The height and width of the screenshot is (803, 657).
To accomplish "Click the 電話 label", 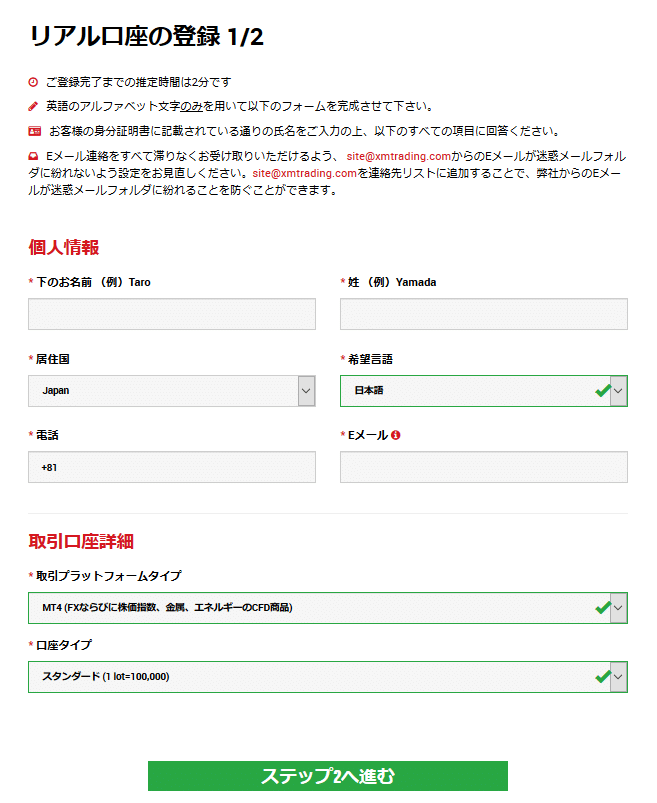I will point(47,435).
